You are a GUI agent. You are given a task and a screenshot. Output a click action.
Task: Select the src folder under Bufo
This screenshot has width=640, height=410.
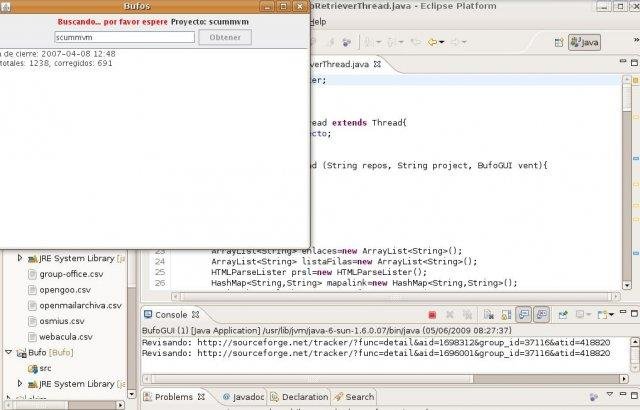pyautogui.click(x=45, y=368)
